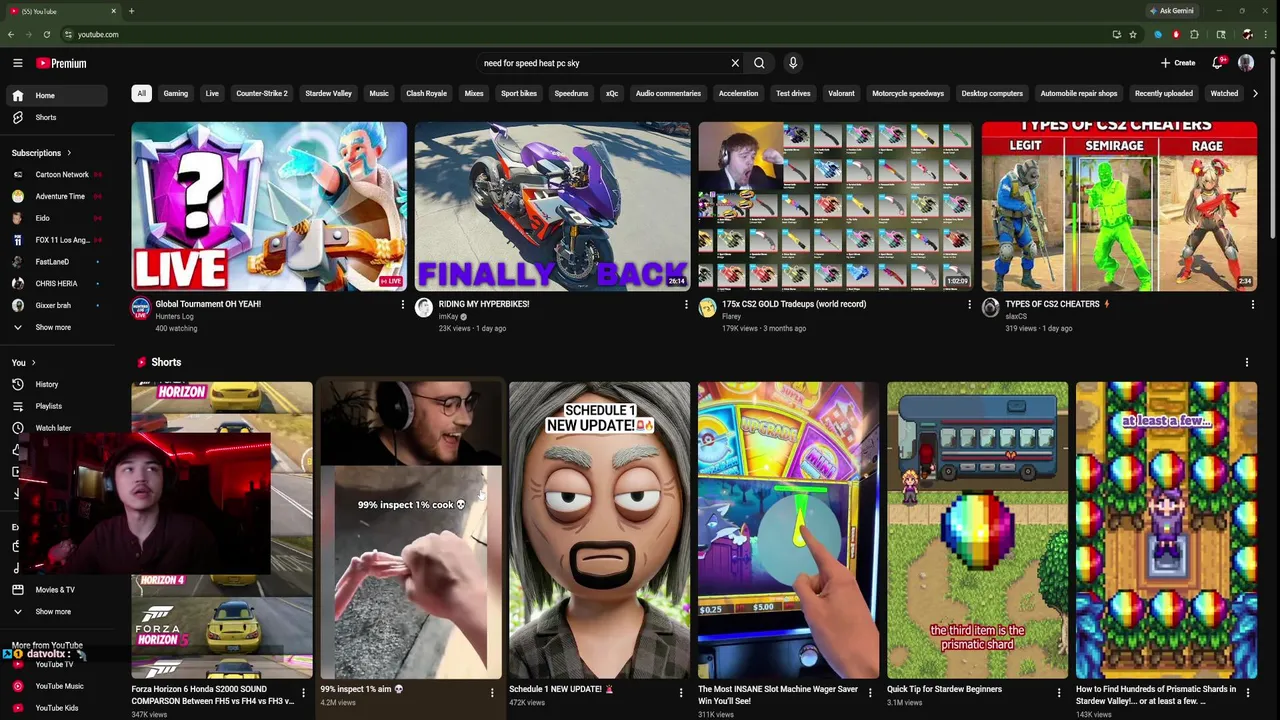Open options for Schedule 1 short

(x=681, y=692)
